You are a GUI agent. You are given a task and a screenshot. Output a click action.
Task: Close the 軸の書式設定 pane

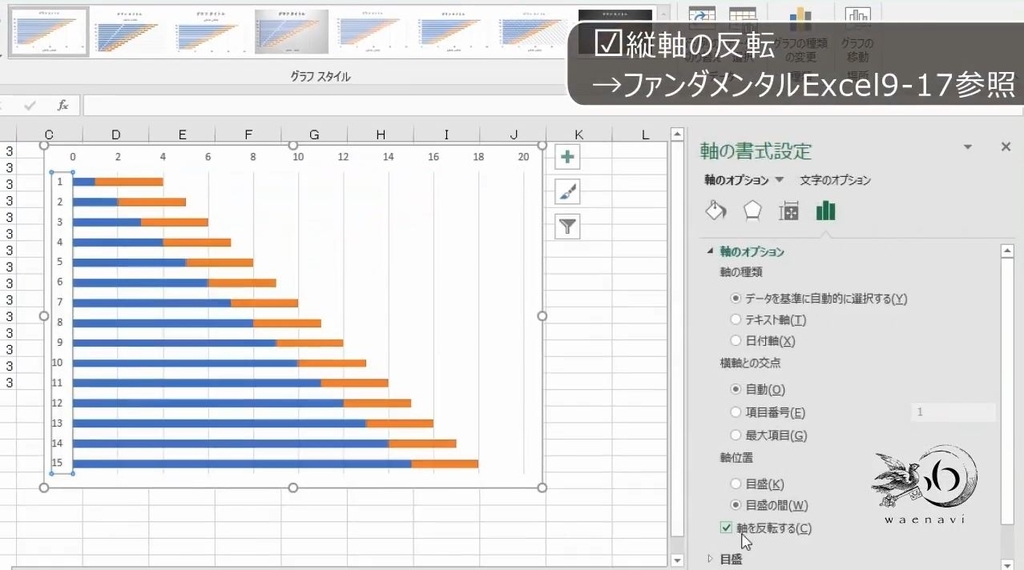point(1006,147)
